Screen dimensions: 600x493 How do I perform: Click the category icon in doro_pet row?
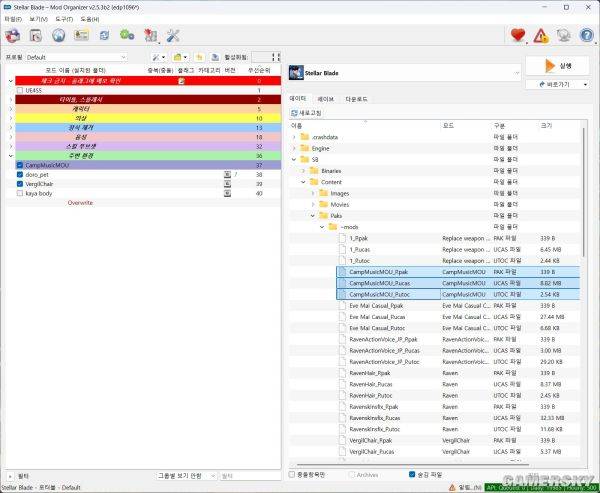click(227, 175)
